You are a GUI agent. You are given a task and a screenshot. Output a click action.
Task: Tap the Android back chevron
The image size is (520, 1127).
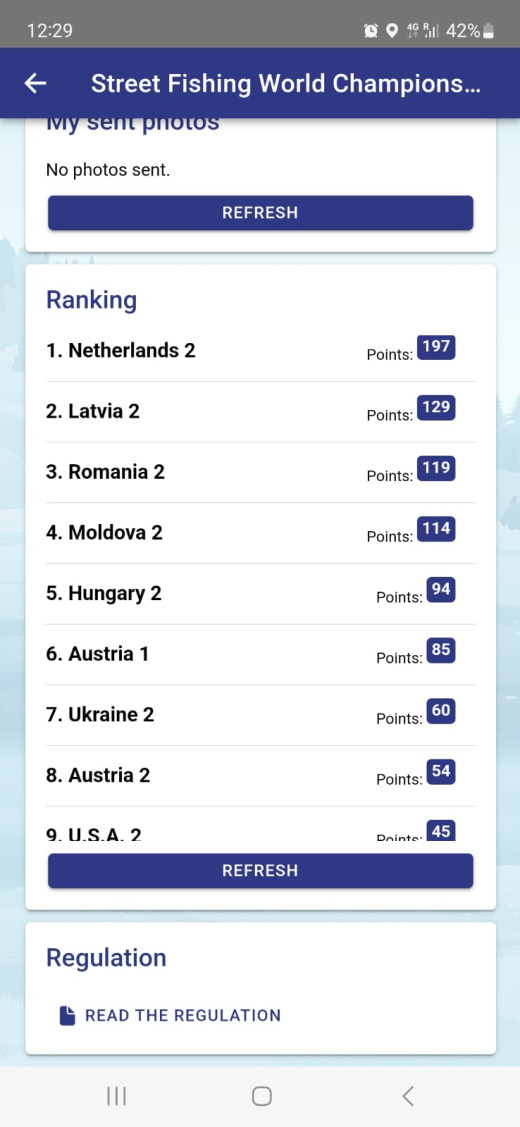[x=408, y=1096]
